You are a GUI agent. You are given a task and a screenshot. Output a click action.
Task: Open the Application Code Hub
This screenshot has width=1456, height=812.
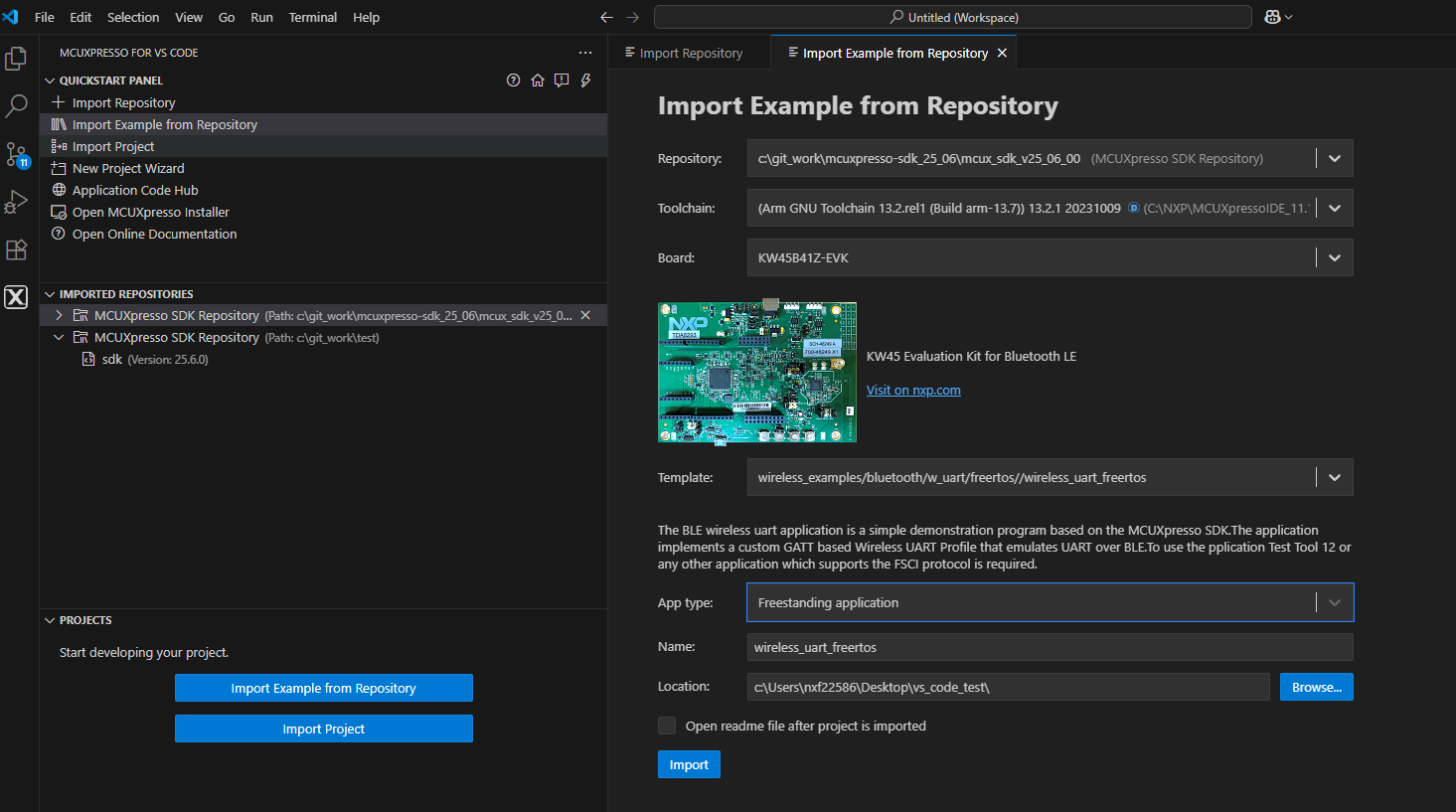point(133,190)
